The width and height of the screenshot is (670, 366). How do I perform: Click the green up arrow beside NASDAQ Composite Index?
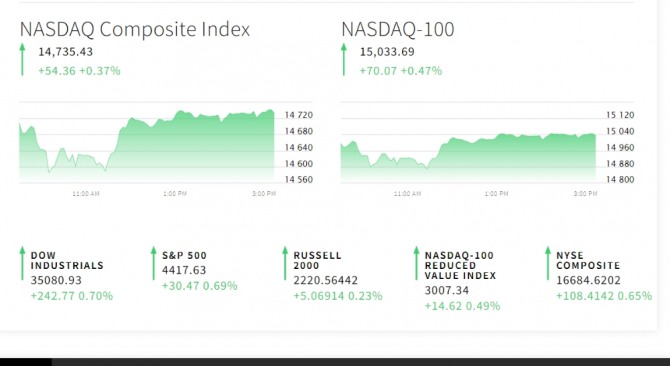tap(22, 60)
